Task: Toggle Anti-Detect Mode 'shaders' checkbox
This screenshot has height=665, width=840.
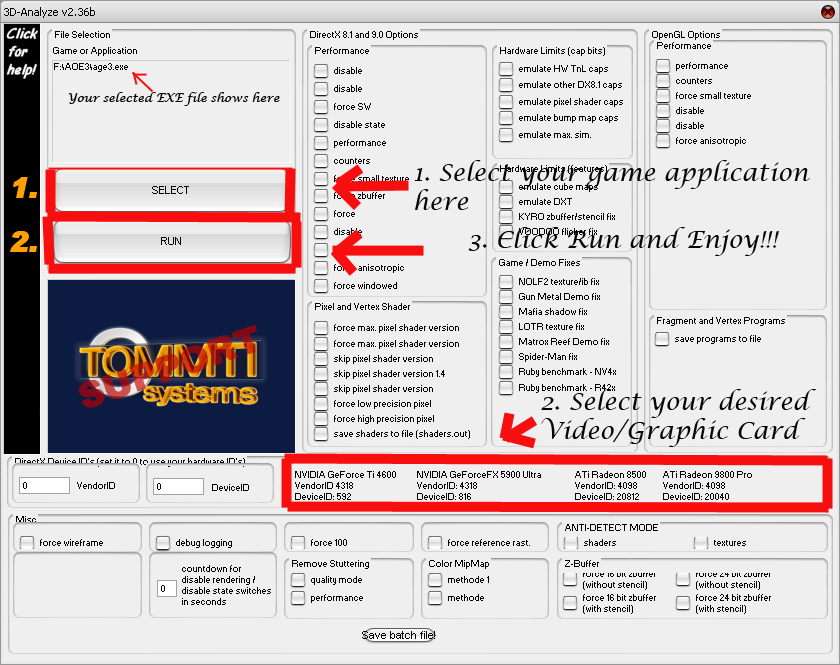Action: (571, 542)
